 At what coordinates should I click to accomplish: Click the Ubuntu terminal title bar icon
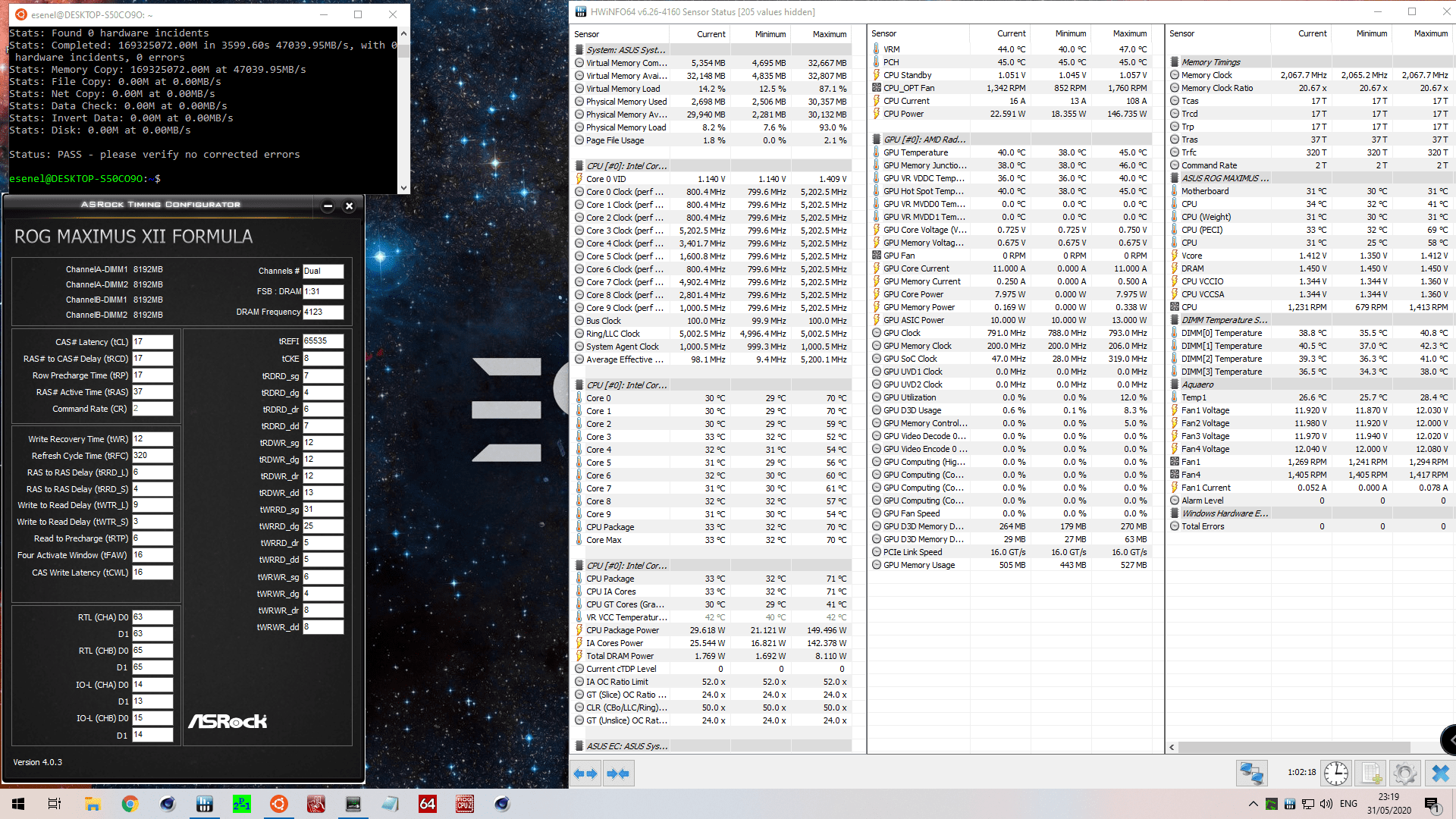click(20, 14)
